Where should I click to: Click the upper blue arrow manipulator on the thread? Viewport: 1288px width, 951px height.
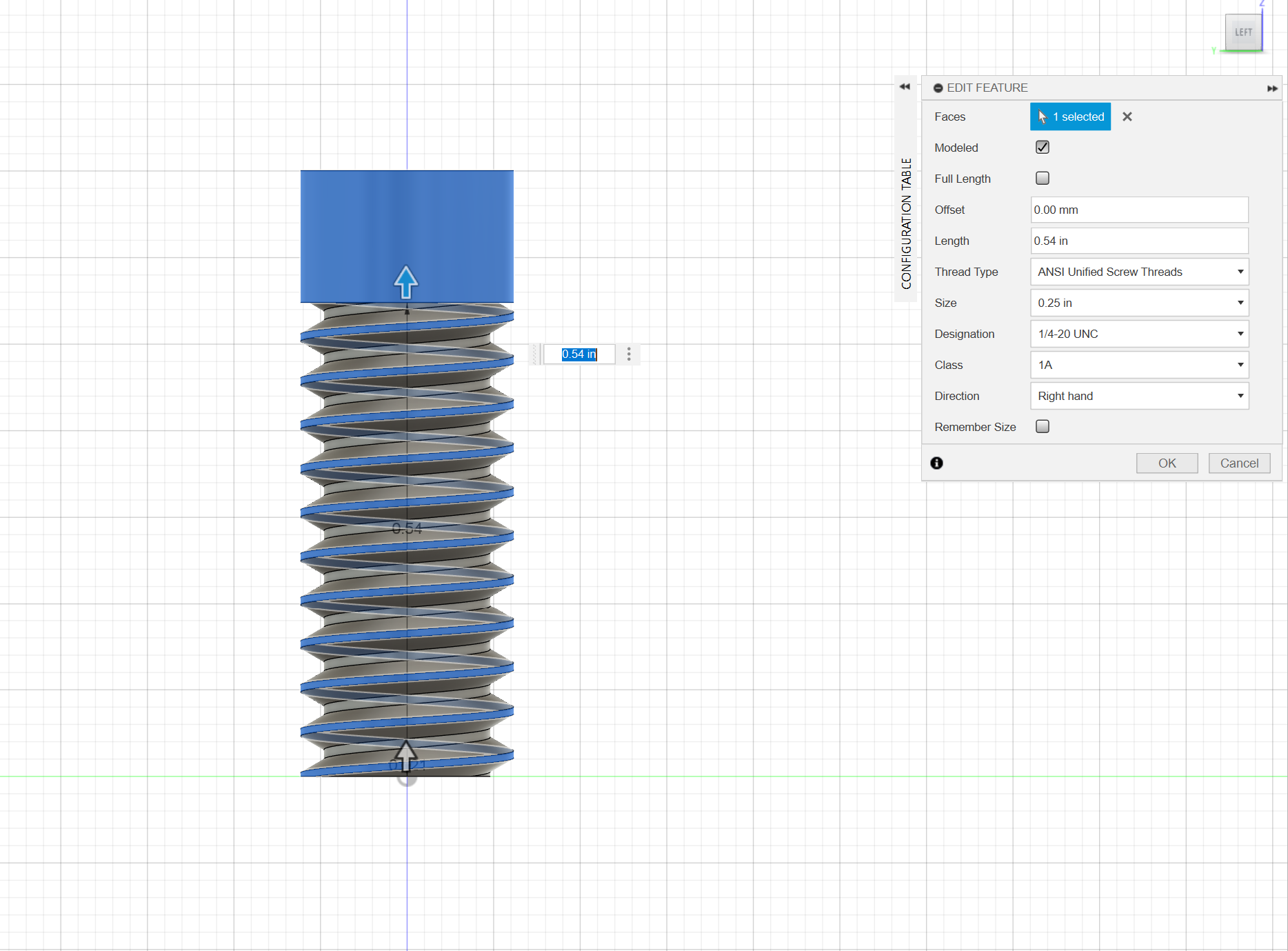(406, 282)
